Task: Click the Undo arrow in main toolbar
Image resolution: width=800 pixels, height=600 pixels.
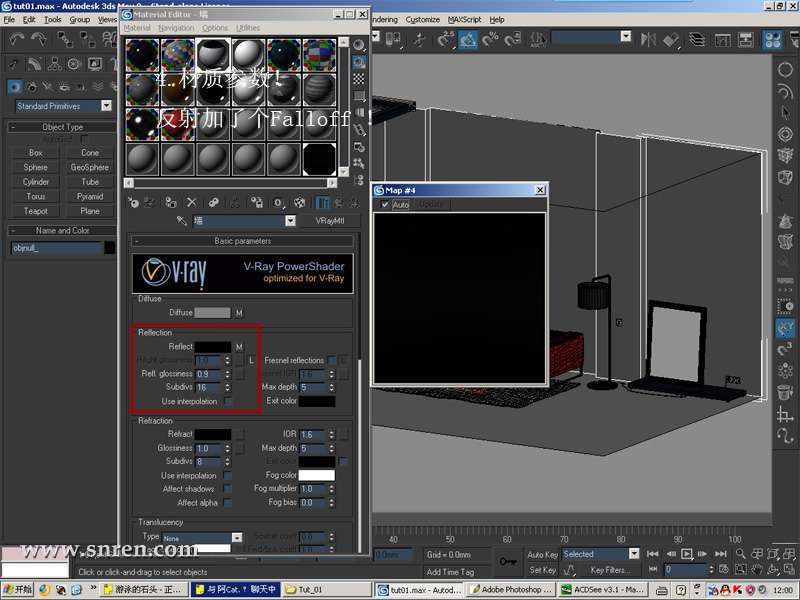Action: tap(17, 40)
